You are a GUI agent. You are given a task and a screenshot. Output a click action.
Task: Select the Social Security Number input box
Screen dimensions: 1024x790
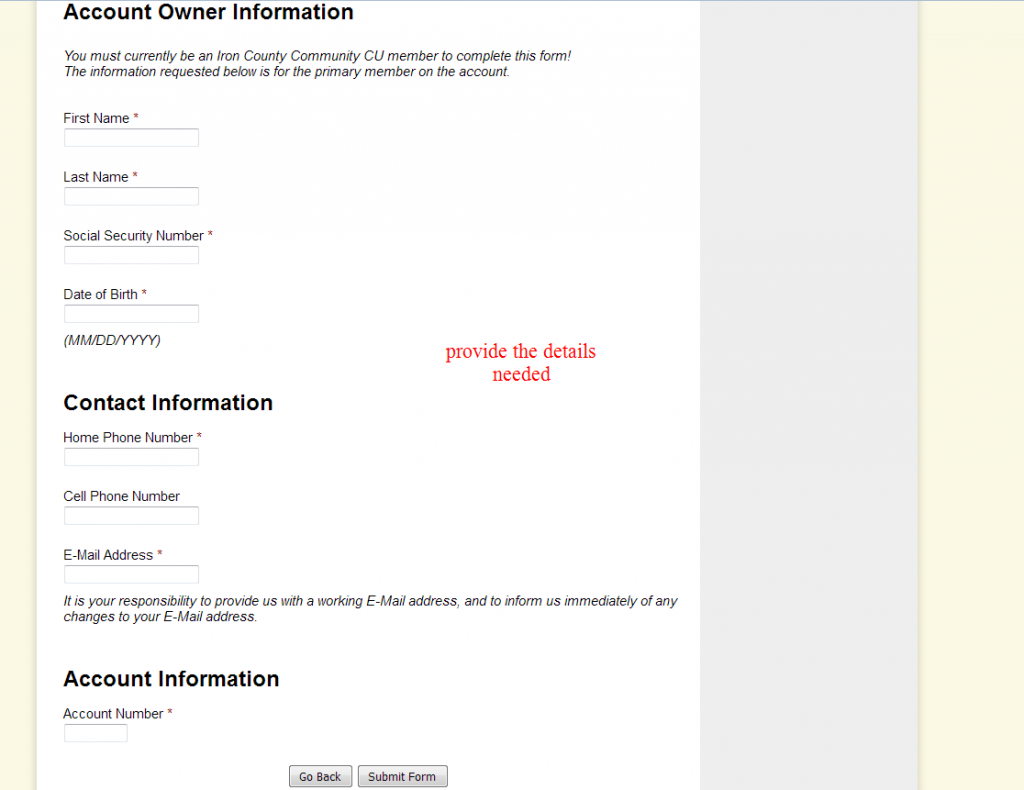pyautogui.click(x=131, y=256)
